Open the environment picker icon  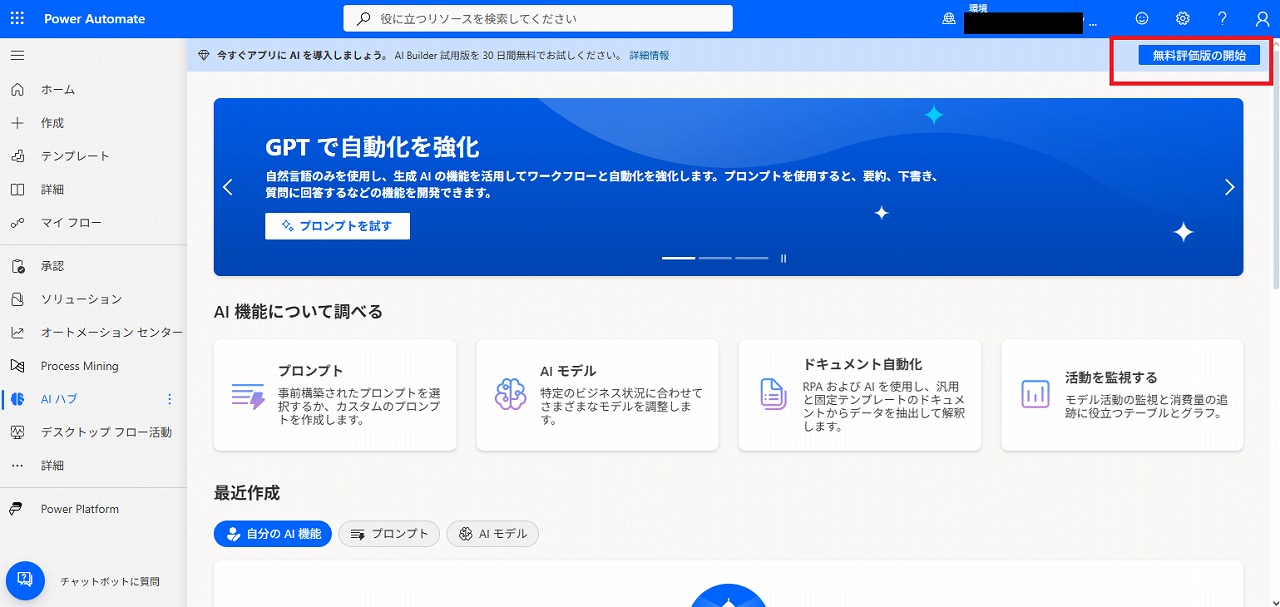[949, 19]
